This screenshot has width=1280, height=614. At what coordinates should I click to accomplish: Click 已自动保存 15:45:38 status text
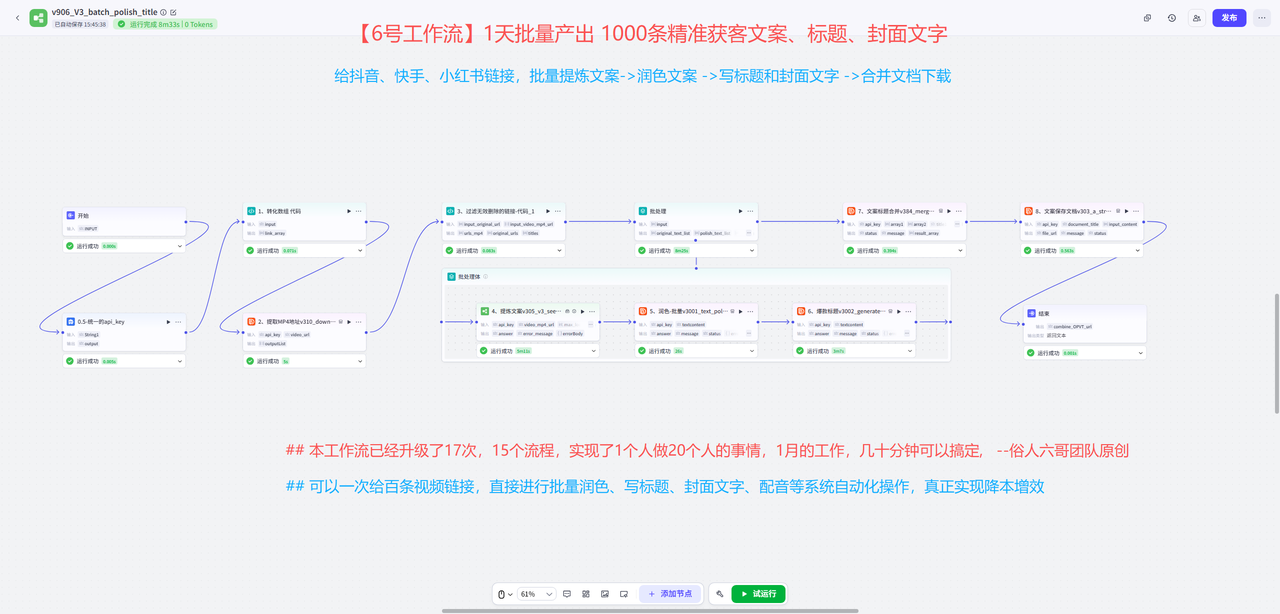pos(80,24)
